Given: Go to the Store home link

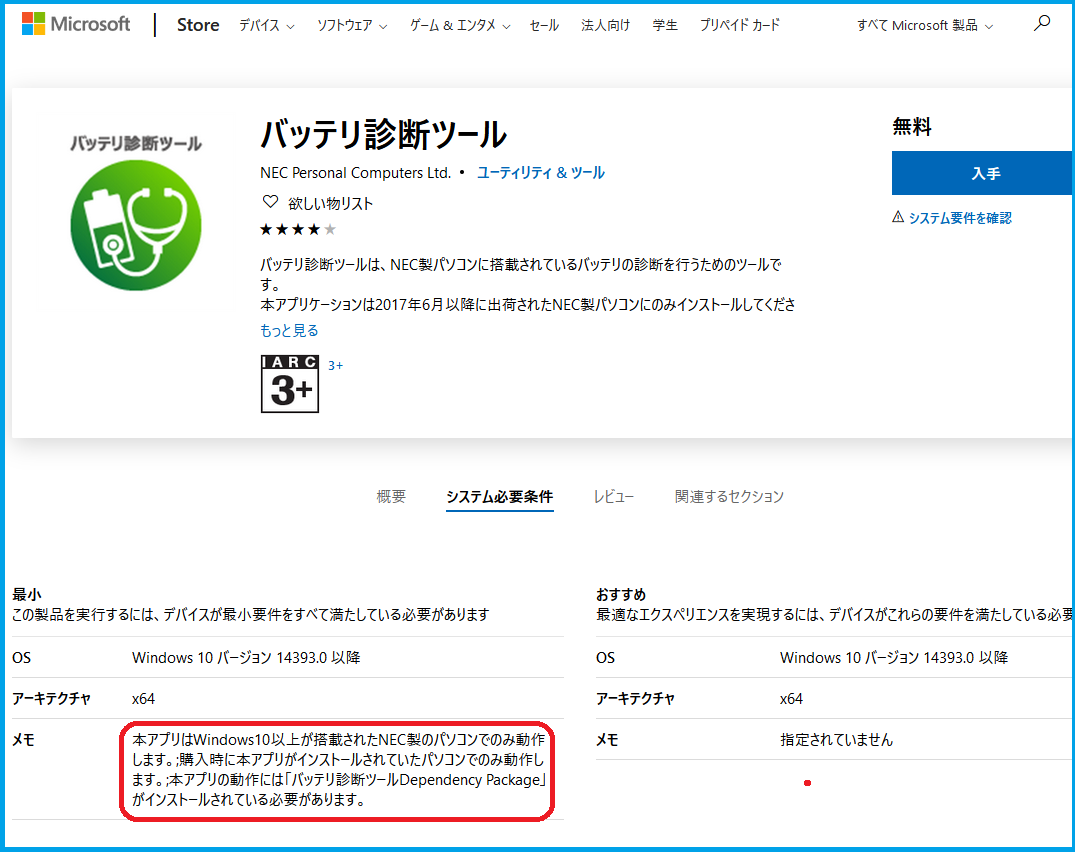Looking at the screenshot, I should pos(198,25).
